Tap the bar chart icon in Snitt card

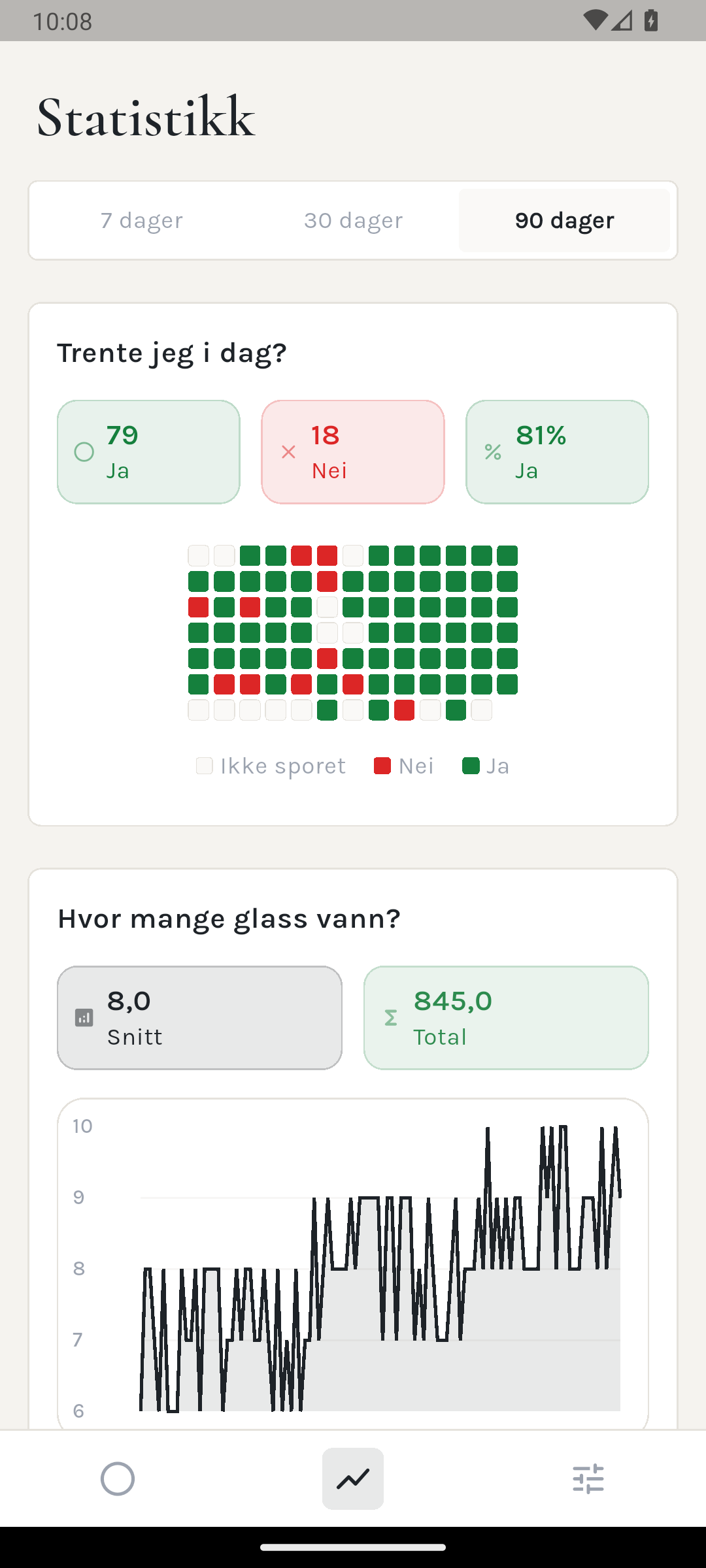[x=84, y=1018]
